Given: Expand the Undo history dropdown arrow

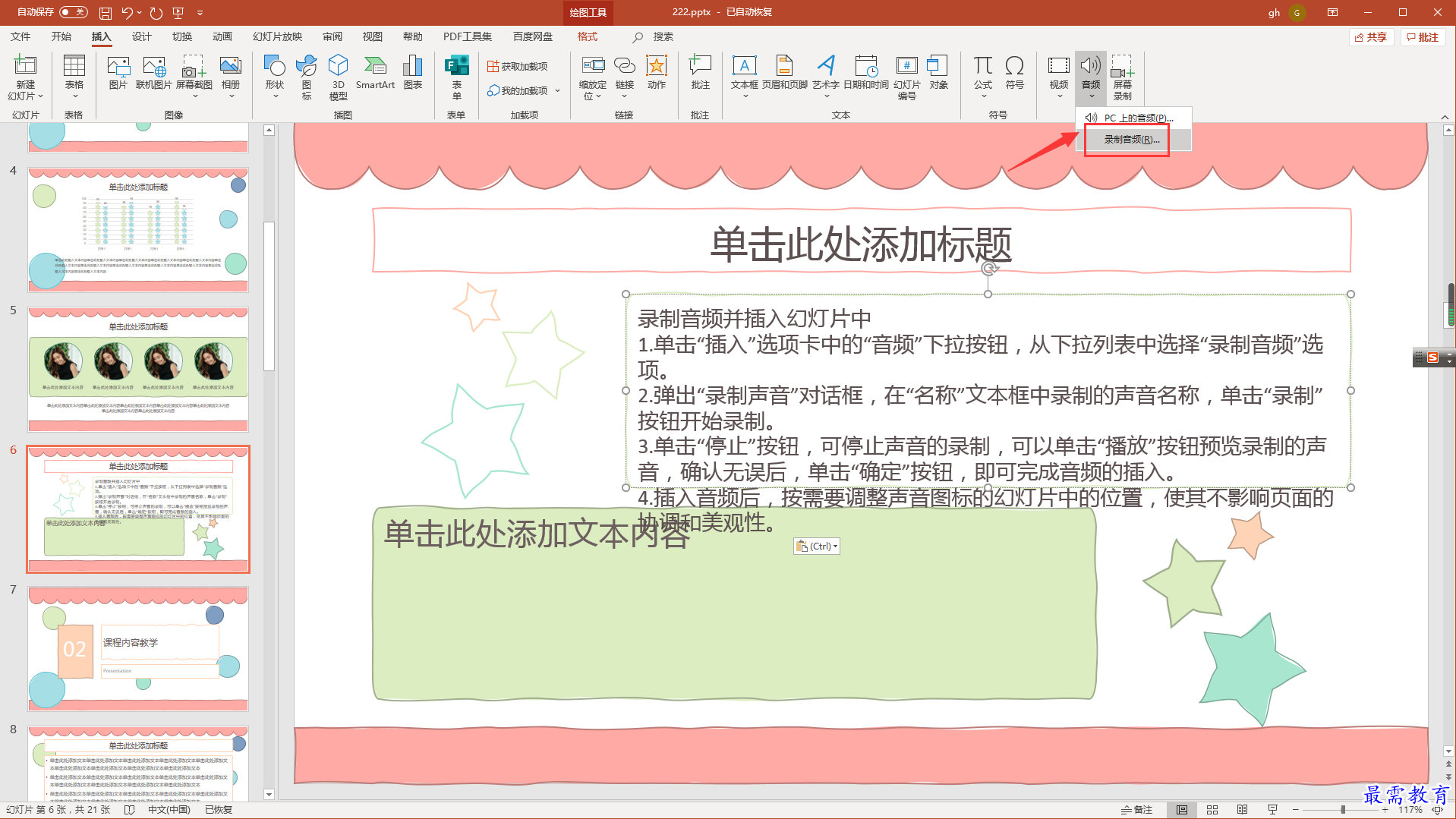Looking at the screenshot, I should pos(140,13).
